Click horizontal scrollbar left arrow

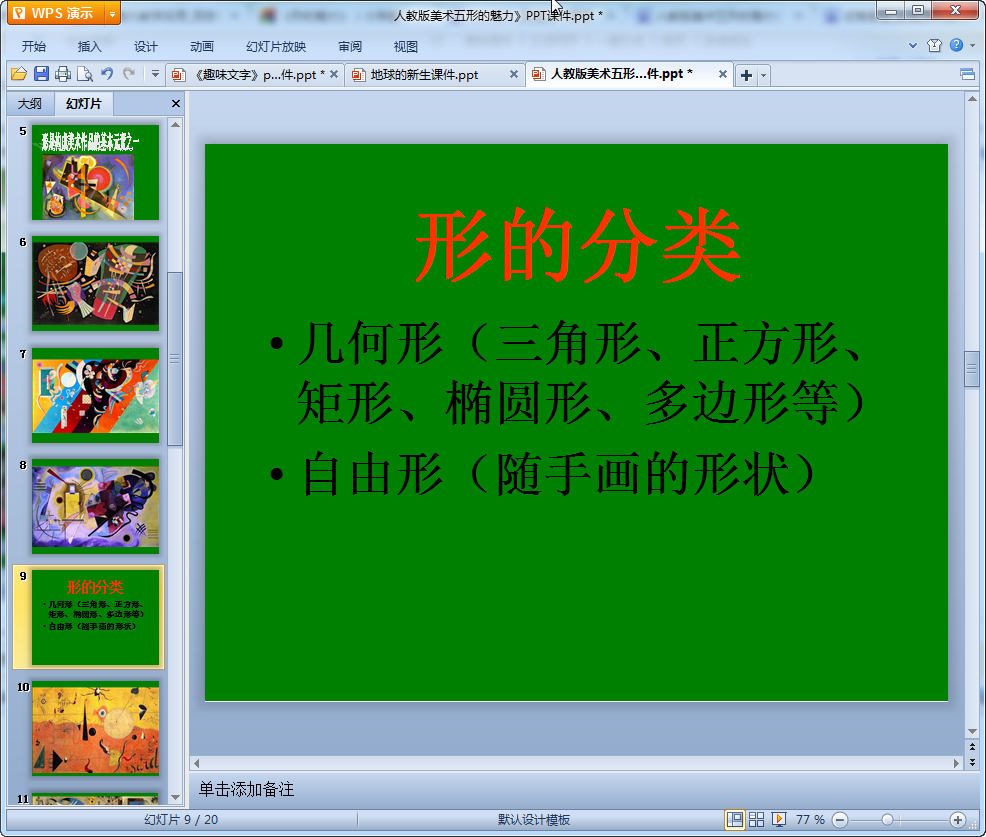pyautogui.click(x=197, y=763)
